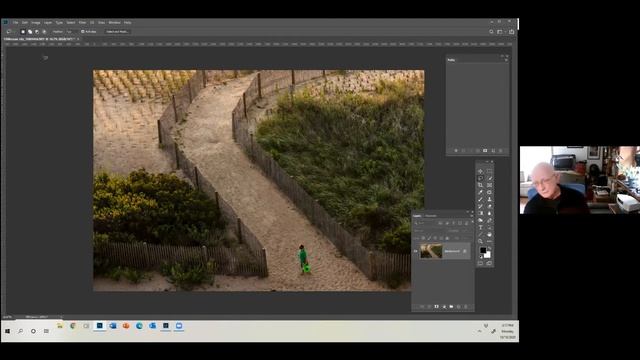Viewport: 640px width, 360px height.
Task: Select the Background layer thumbnail
Action: (431, 251)
